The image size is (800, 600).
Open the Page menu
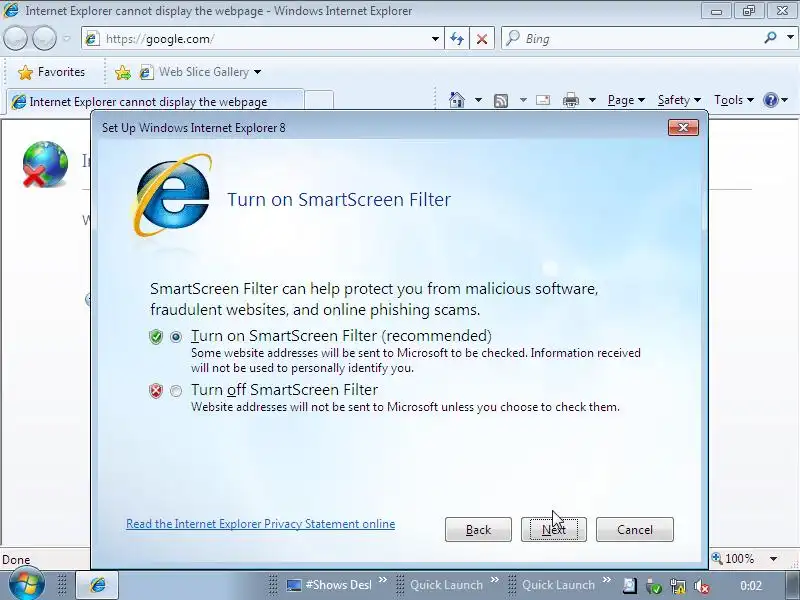[x=626, y=100]
